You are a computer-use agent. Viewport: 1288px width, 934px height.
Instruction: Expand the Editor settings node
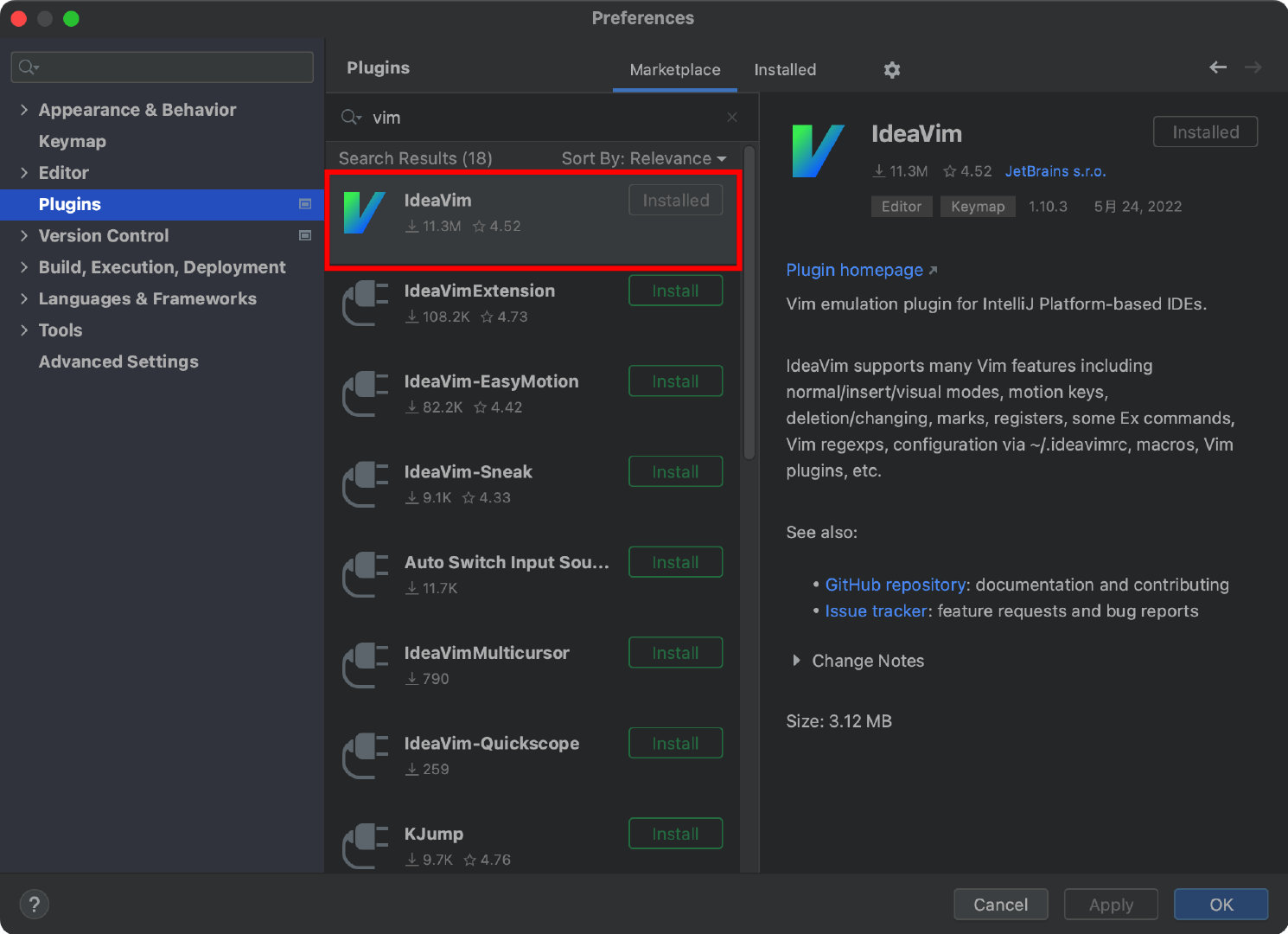[24, 173]
